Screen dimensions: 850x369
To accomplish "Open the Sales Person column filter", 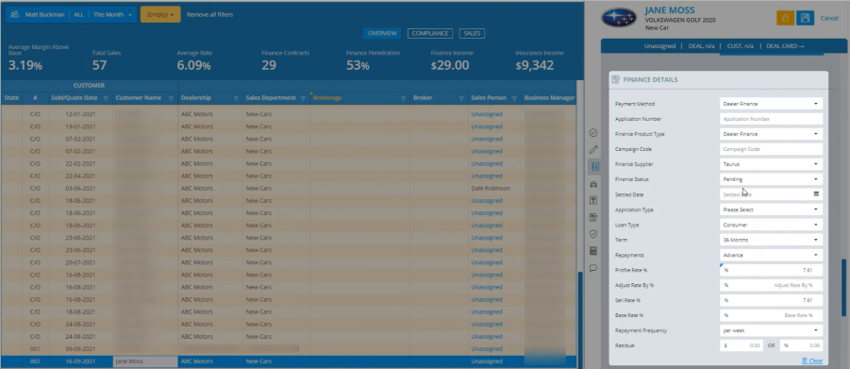I will click(x=514, y=99).
